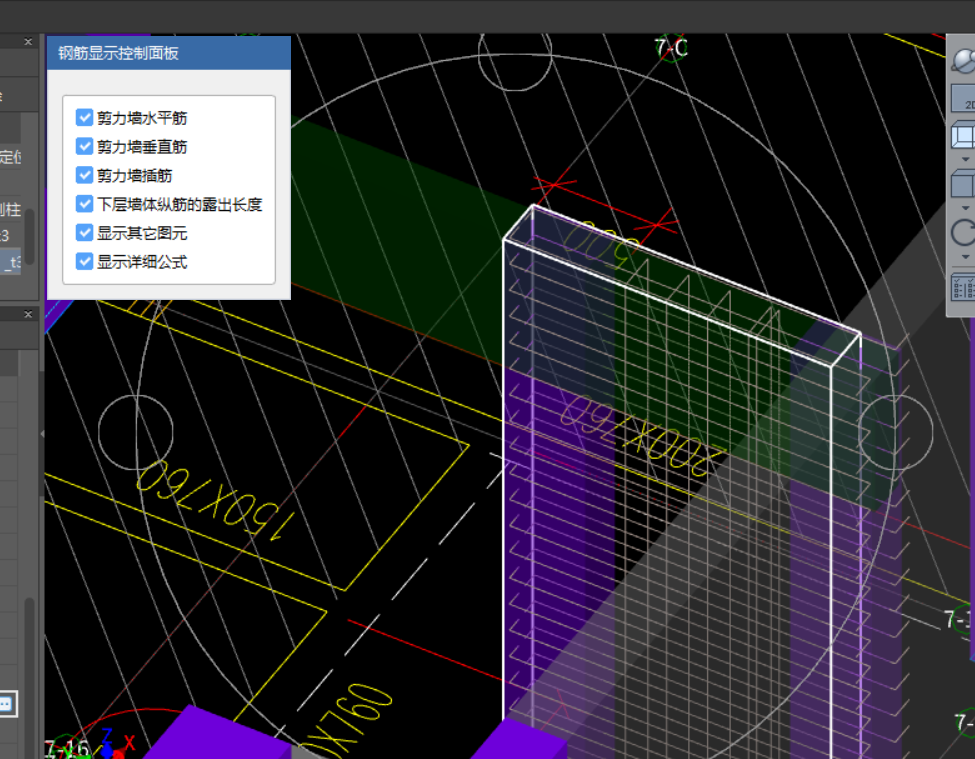975x759 pixels.
Task: Click the 7-C axis label
Action: (671, 48)
